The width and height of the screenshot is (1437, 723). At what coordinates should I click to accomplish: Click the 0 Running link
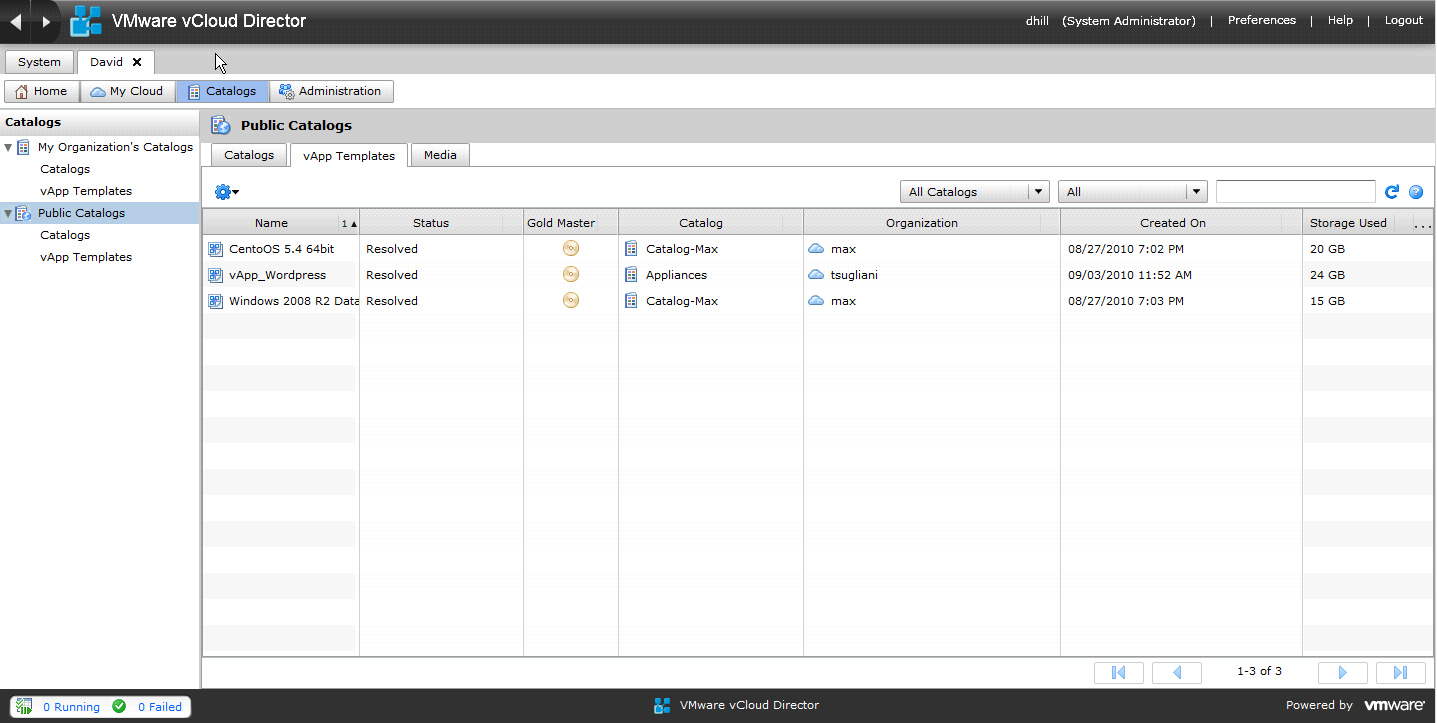pyautogui.click(x=71, y=707)
